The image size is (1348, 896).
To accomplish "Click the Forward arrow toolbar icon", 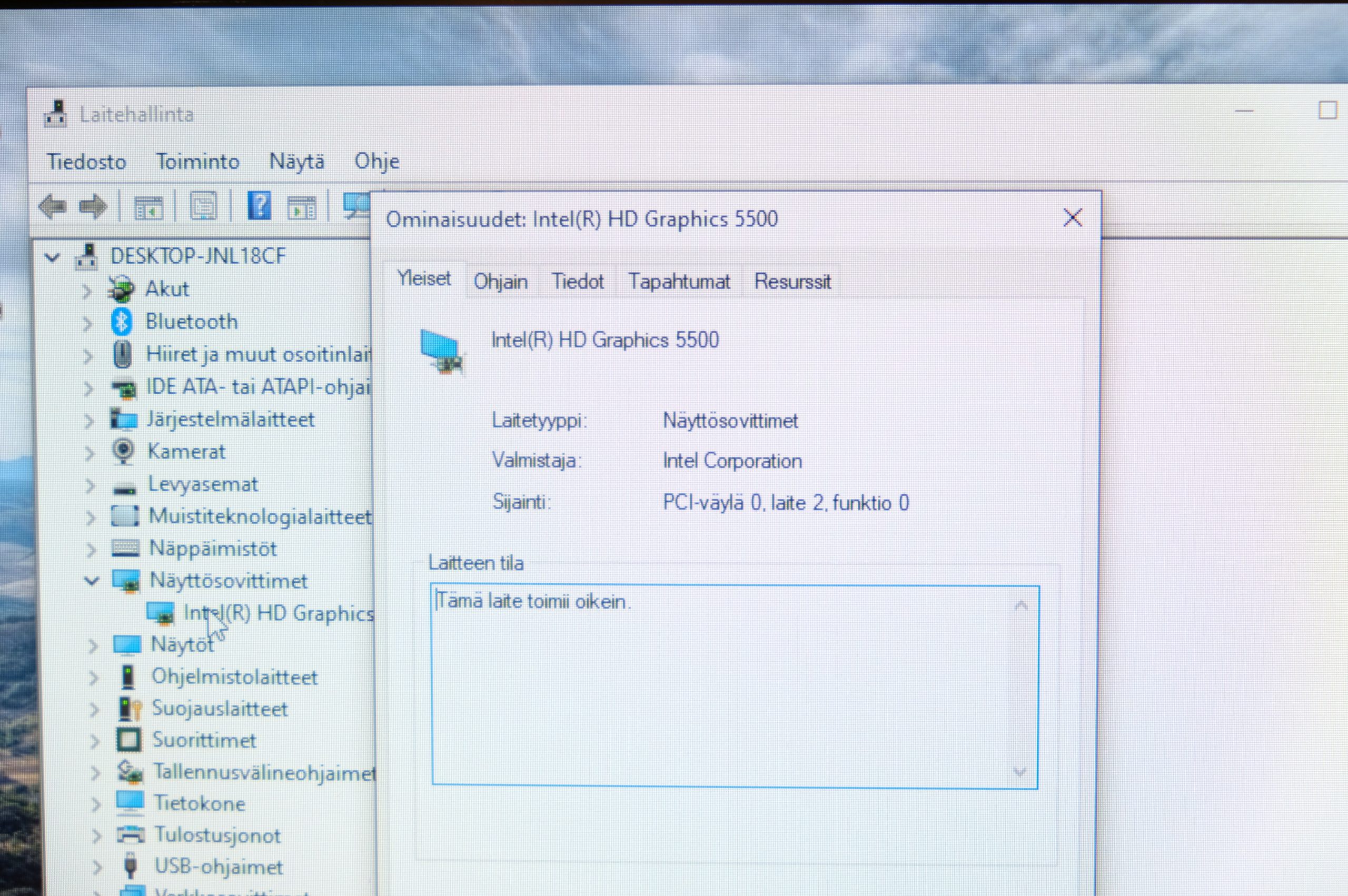I will pos(93,206).
